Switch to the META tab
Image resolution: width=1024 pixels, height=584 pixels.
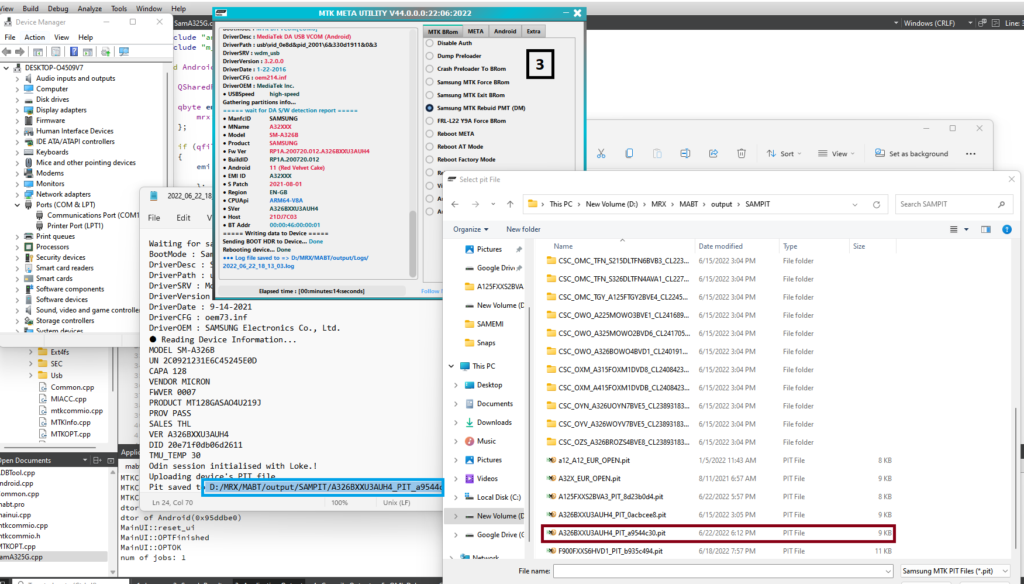point(475,31)
